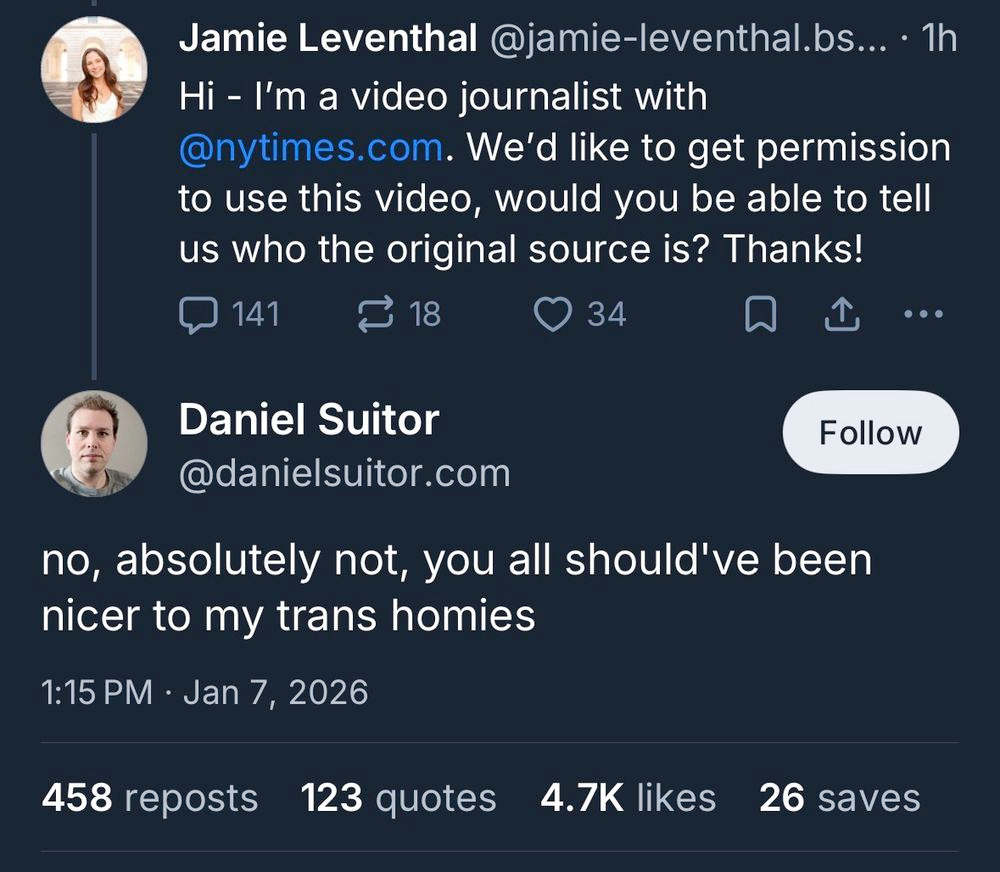1000x872 pixels.
Task: Show the 123 quotes
Action: click(x=398, y=797)
